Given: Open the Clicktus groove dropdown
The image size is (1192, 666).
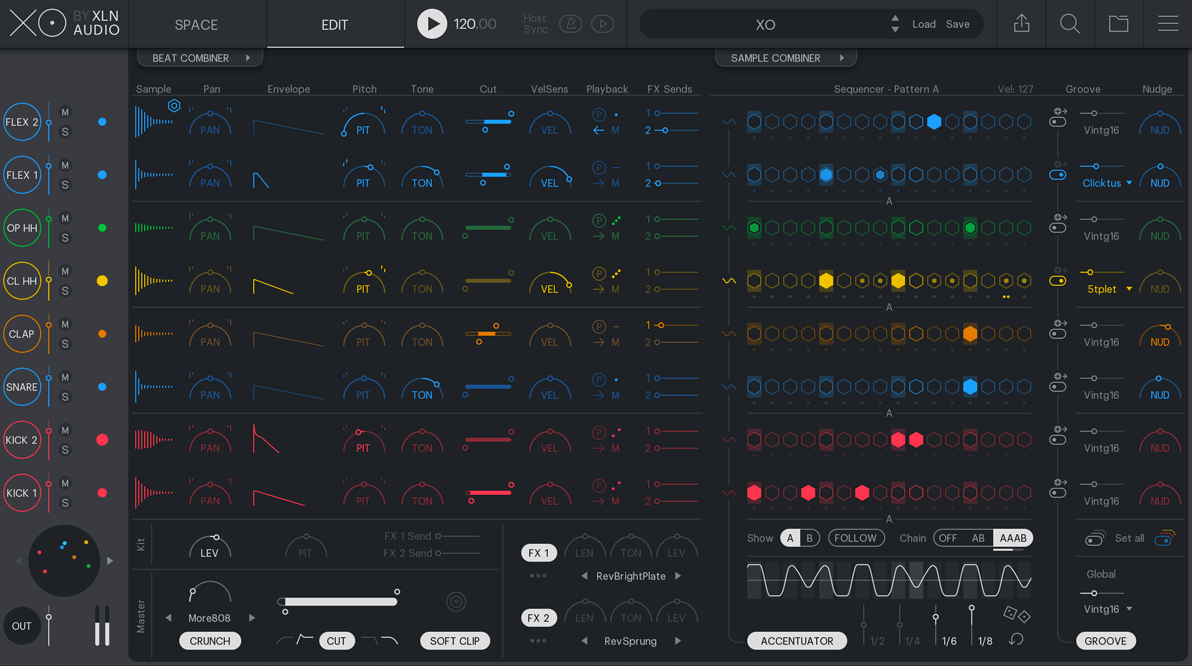Looking at the screenshot, I should 1107,183.
